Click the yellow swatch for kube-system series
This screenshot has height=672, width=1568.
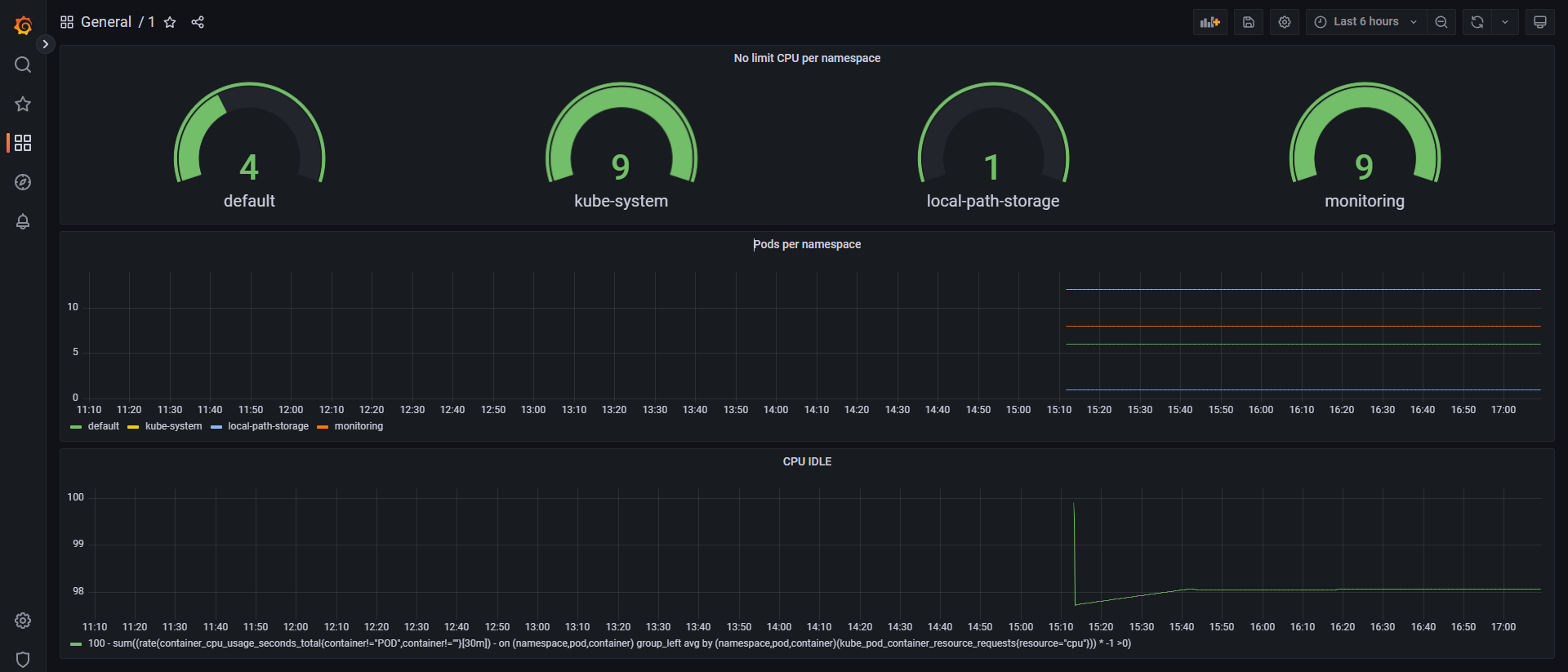[133, 427]
